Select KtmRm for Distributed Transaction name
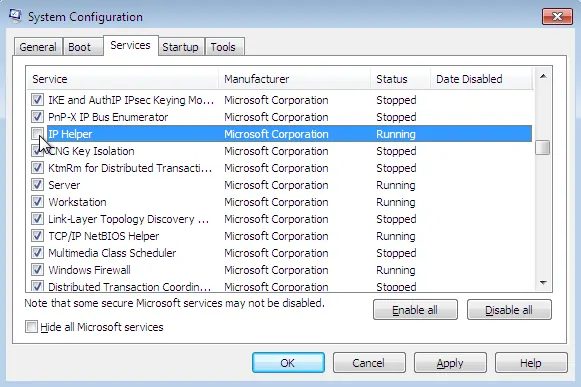 pos(130,168)
